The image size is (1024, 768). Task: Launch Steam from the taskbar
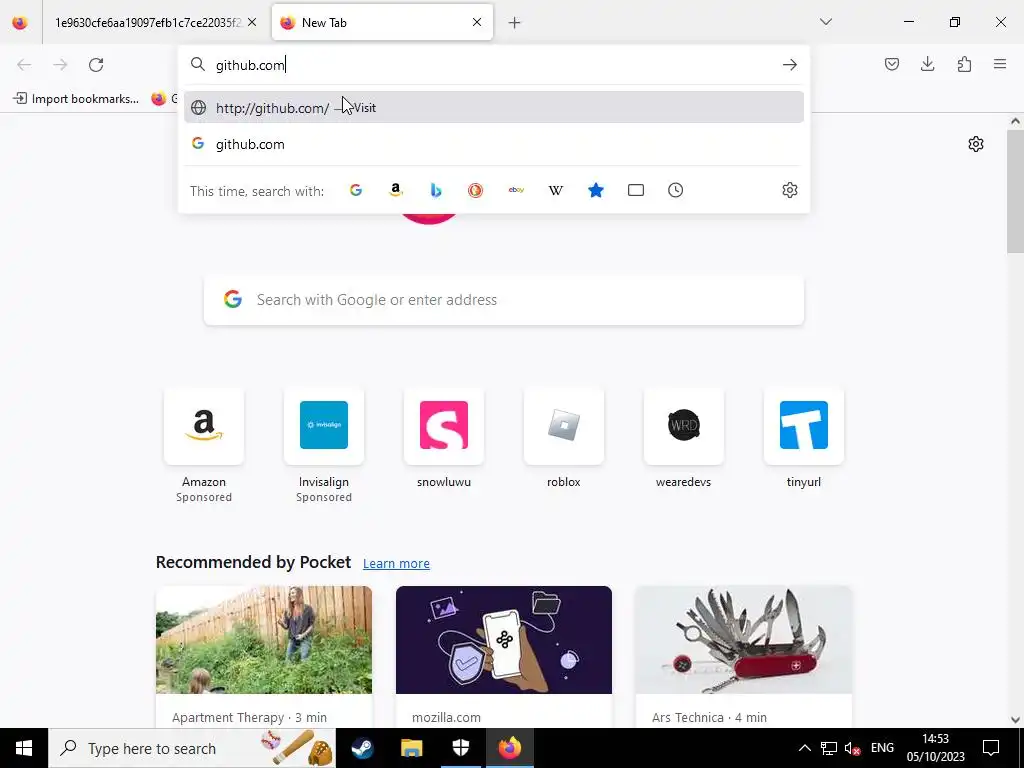pos(362,748)
